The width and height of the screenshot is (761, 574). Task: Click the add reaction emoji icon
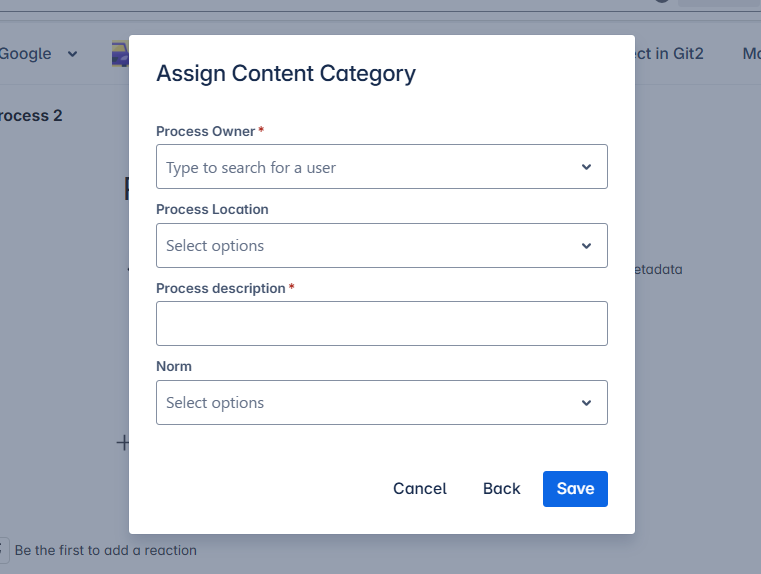[x=3, y=550]
